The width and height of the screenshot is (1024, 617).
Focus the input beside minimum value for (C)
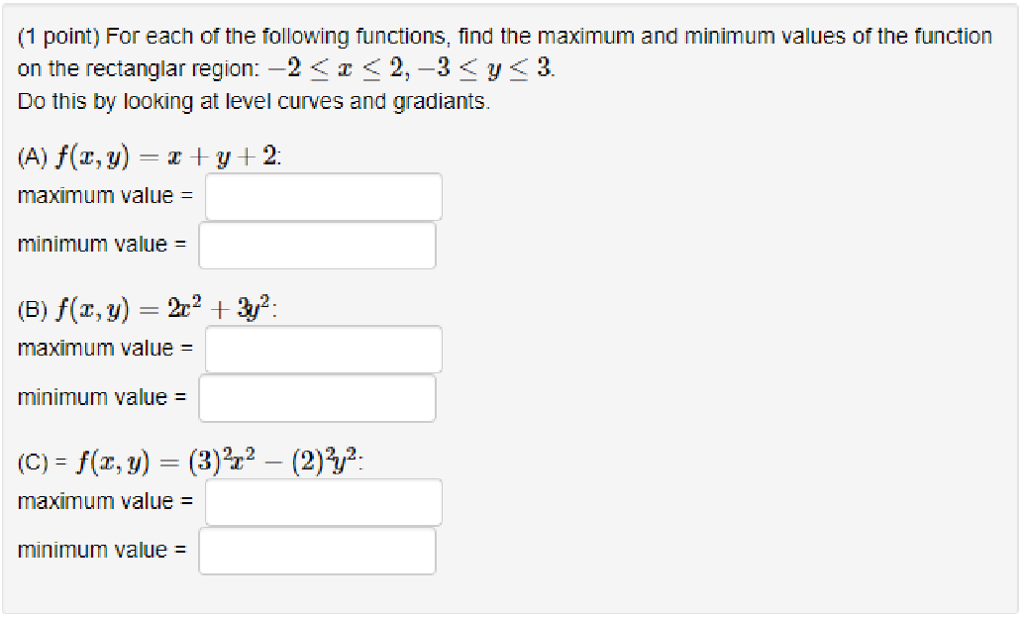318,551
